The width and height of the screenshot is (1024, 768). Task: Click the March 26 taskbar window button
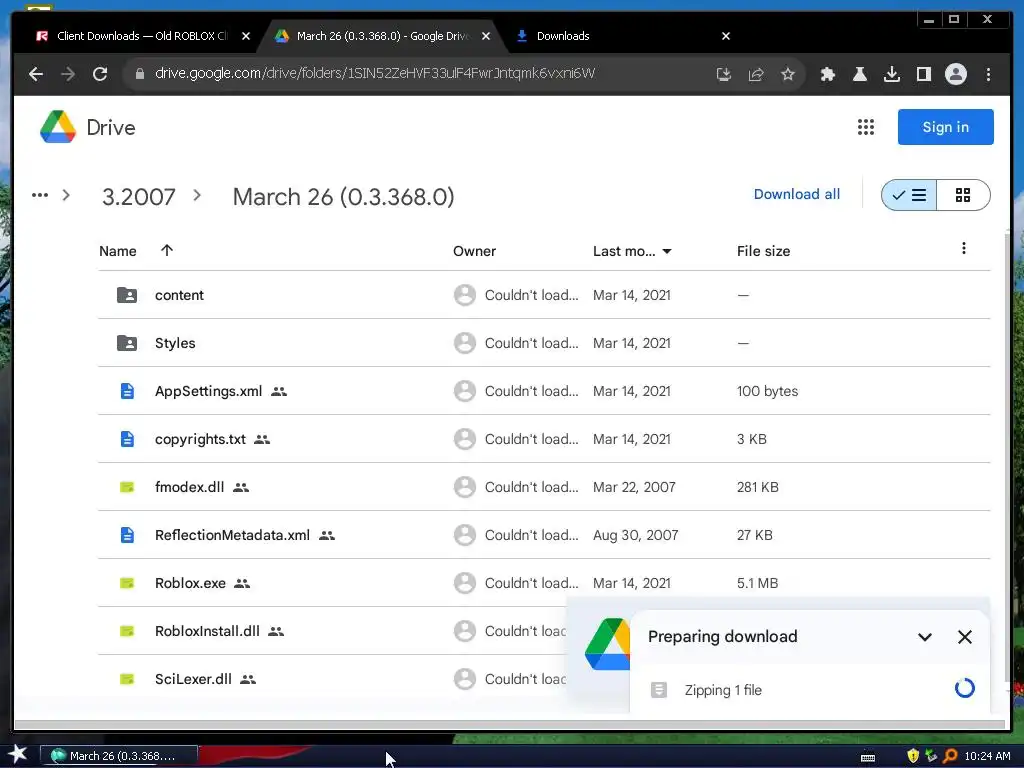[119, 756]
